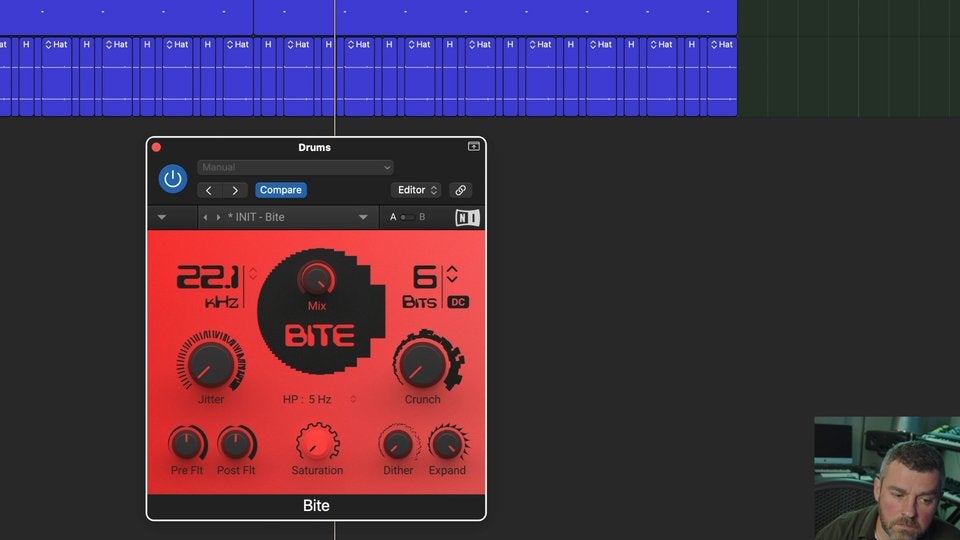Toggle the DC filter button
Image resolution: width=960 pixels, height=540 pixels.
pos(458,302)
